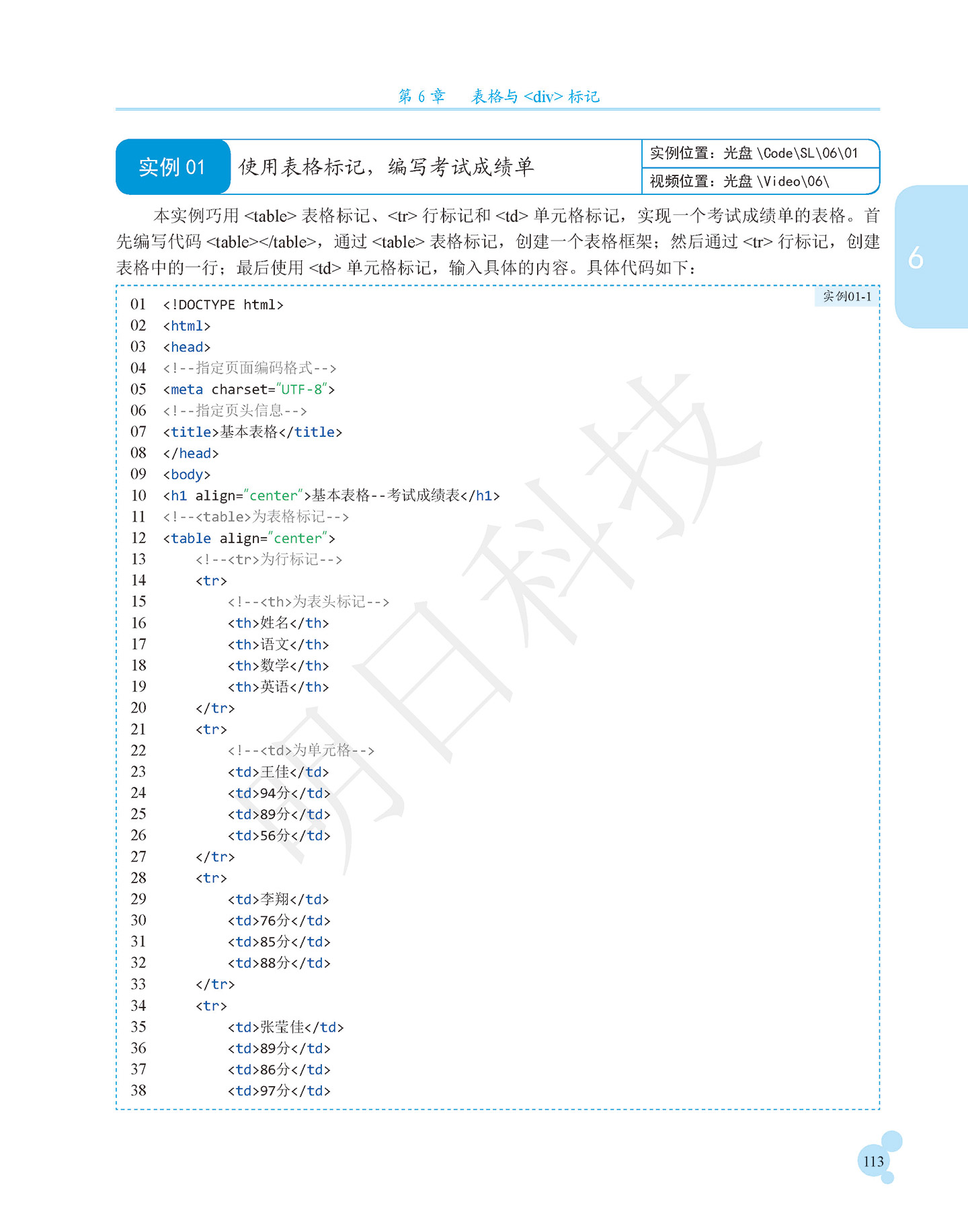Click the "<tr>" tag on line 14
Image resolution: width=968 pixels, height=1232 pixels.
(x=211, y=581)
